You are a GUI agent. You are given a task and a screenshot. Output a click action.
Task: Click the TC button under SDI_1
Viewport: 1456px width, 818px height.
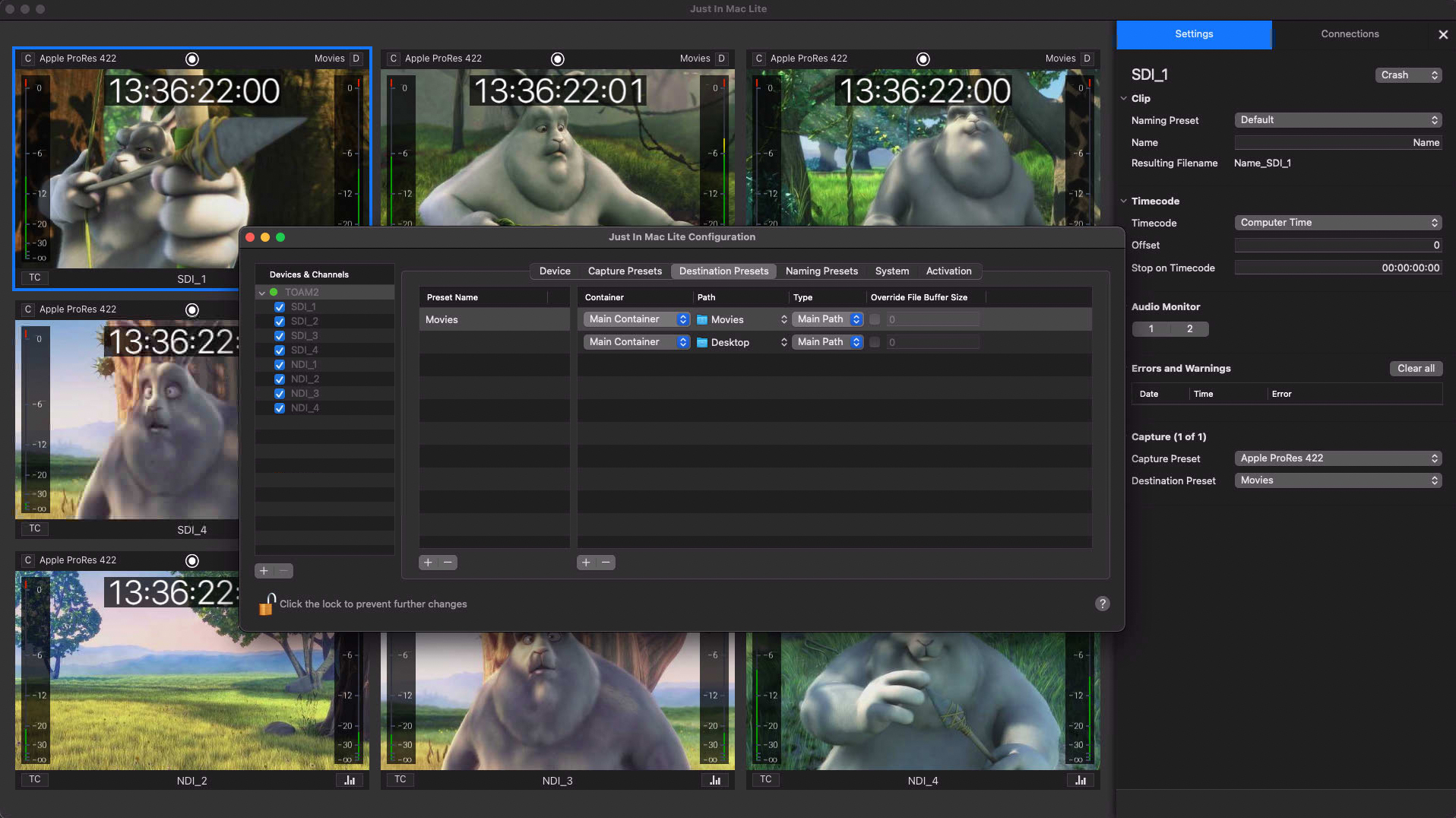click(x=35, y=278)
